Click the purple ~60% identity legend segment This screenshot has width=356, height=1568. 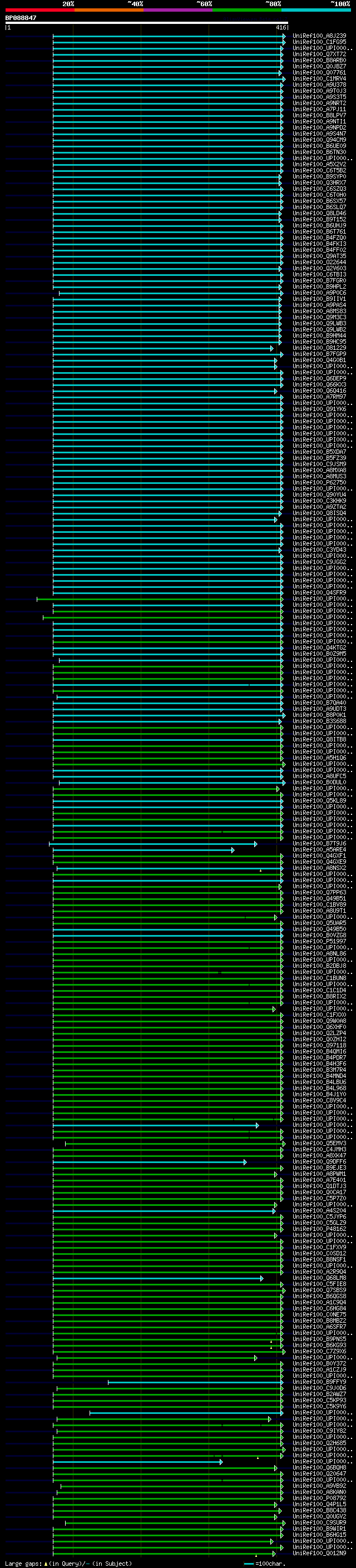pos(177,10)
